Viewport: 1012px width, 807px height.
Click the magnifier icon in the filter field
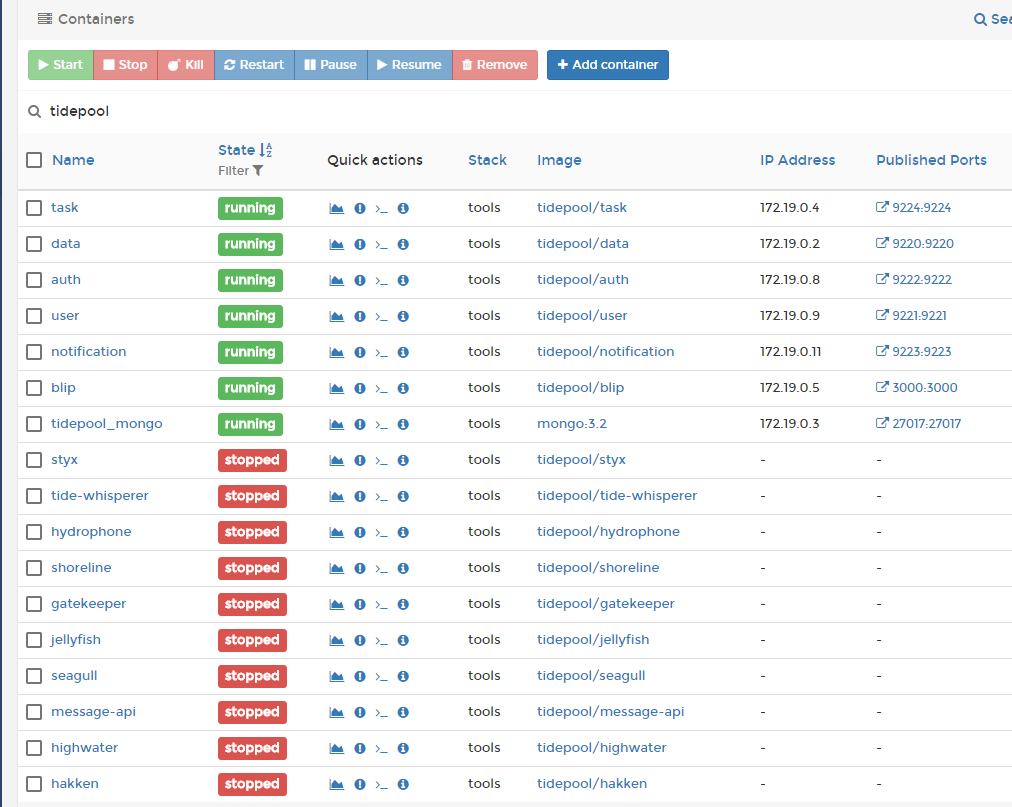click(x=34, y=111)
